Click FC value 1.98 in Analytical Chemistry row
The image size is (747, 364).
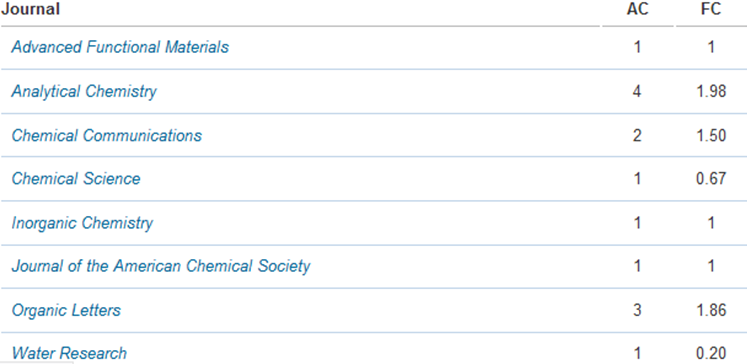tap(711, 91)
